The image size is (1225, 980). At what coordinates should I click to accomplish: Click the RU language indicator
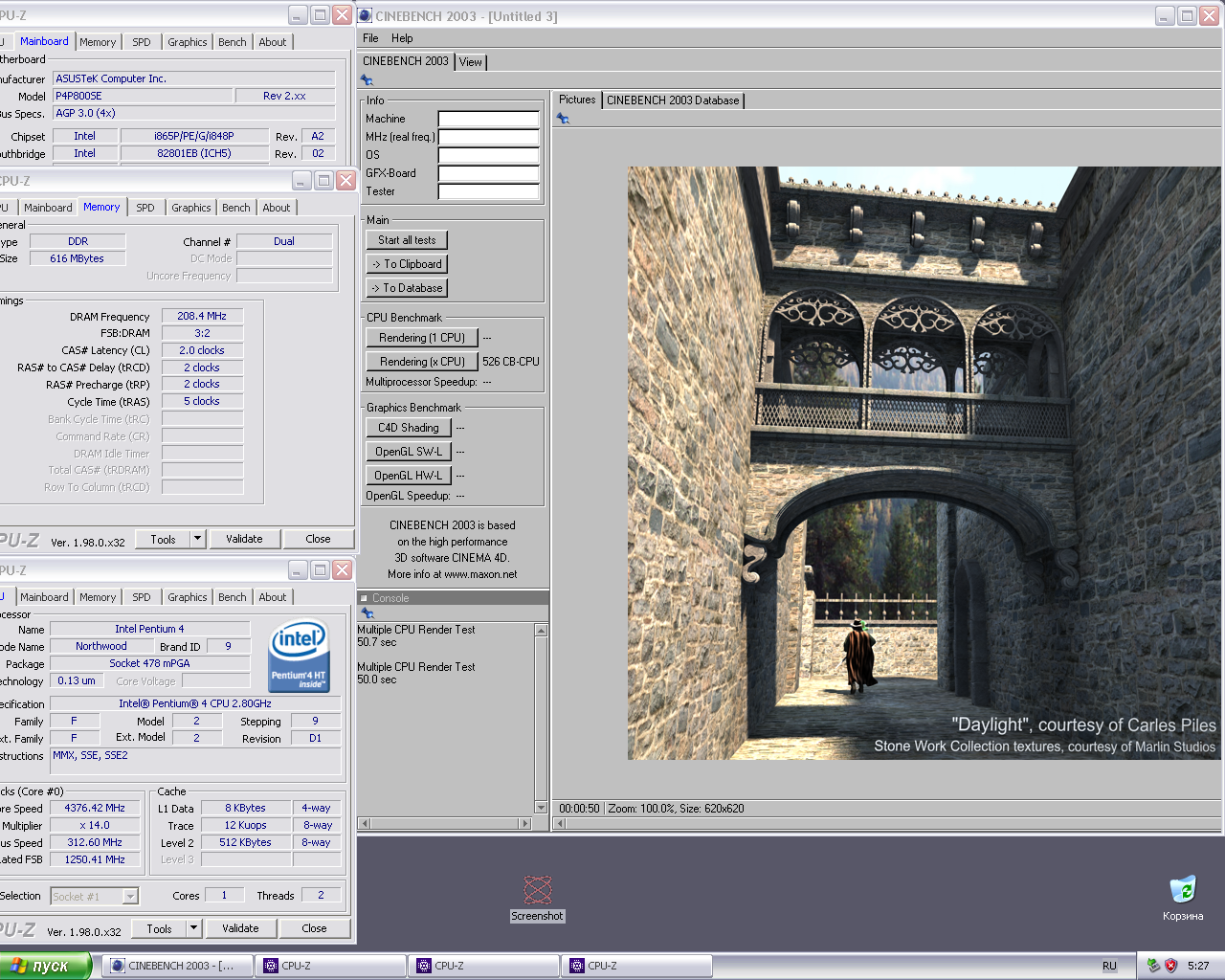coord(1109,966)
